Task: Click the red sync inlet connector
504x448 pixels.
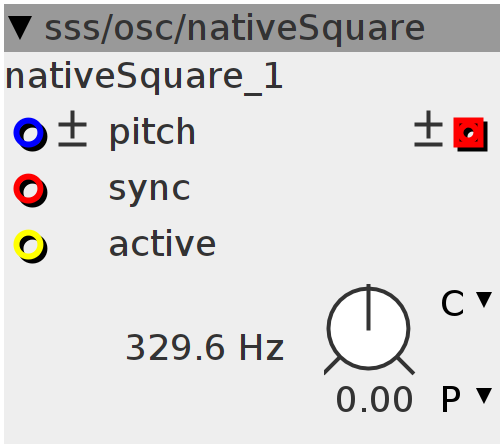Action: [x=29, y=189]
